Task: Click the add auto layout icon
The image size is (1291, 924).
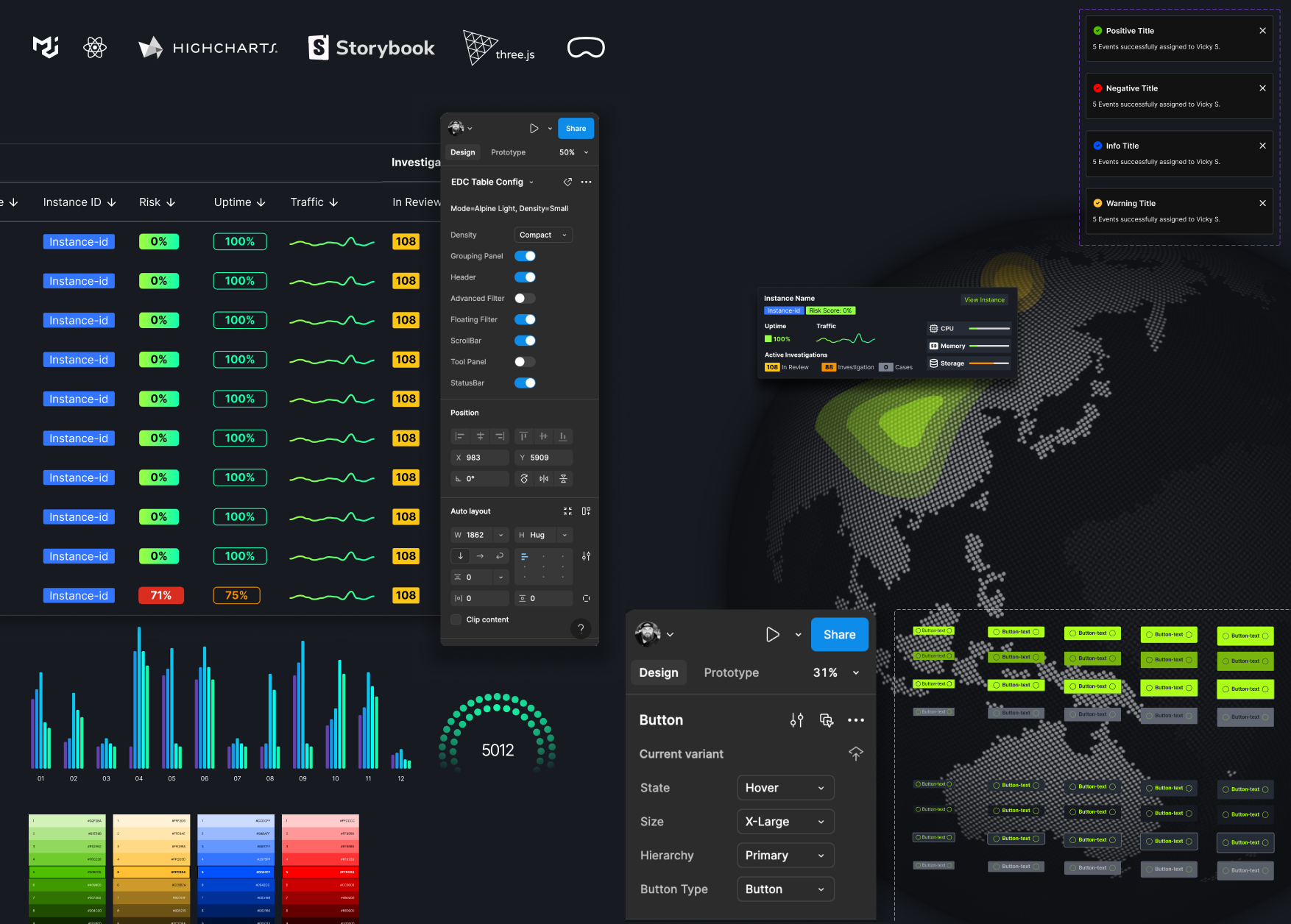Action: point(586,511)
